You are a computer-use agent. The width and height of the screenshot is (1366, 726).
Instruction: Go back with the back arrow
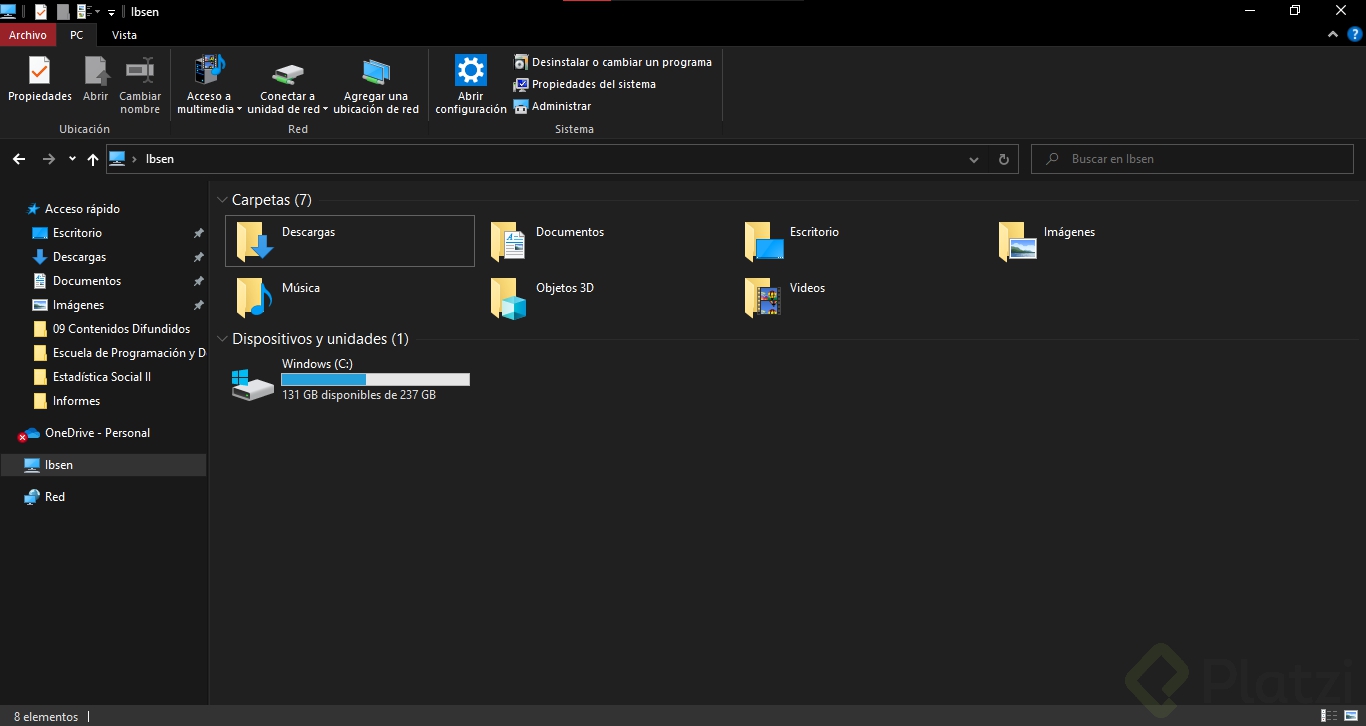pos(18,159)
